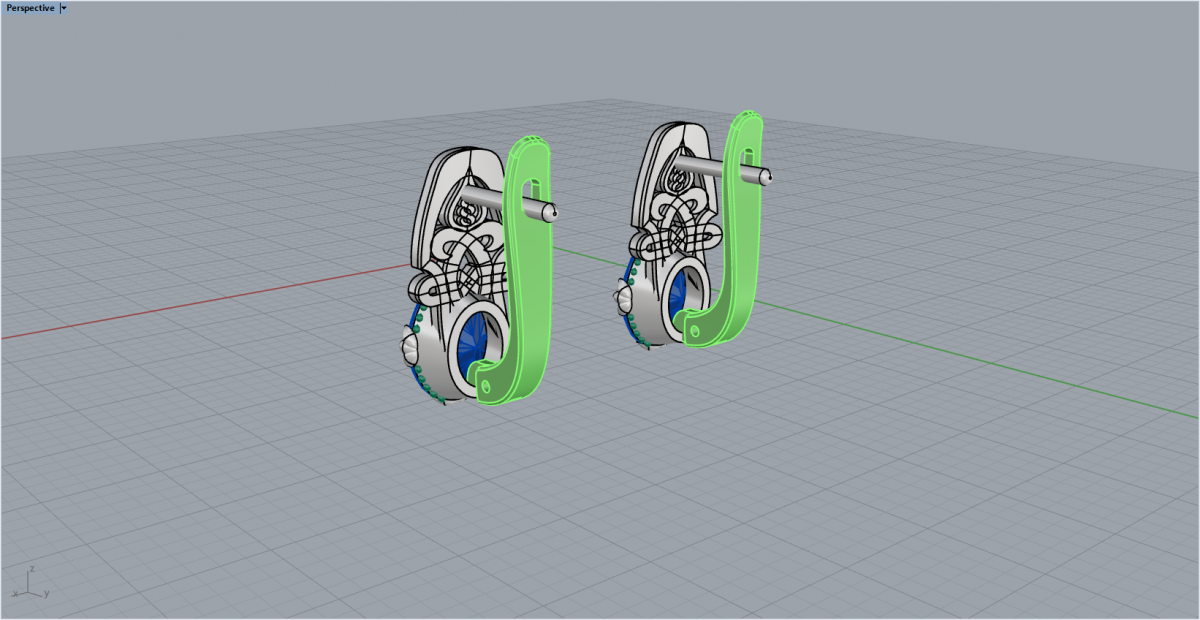The width and height of the screenshot is (1200, 620).
Task: Open the Perspective viewport dropdown arrow
Action: [x=64, y=7]
